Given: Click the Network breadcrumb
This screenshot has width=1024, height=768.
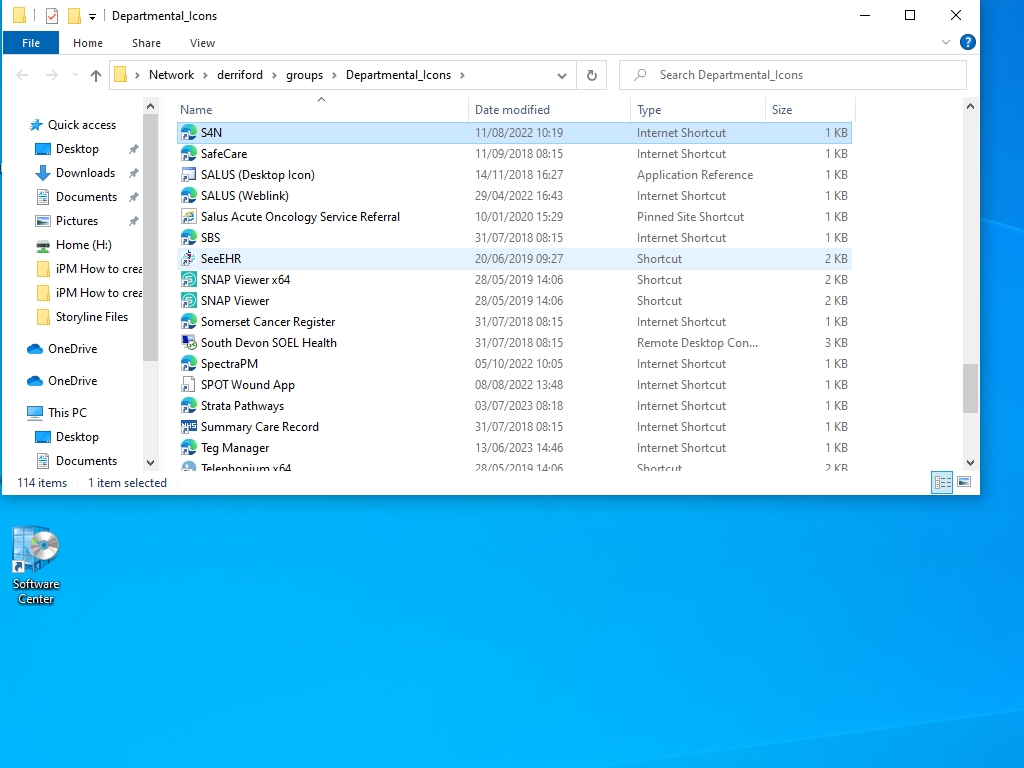Looking at the screenshot, I should [x=171, y=75].
